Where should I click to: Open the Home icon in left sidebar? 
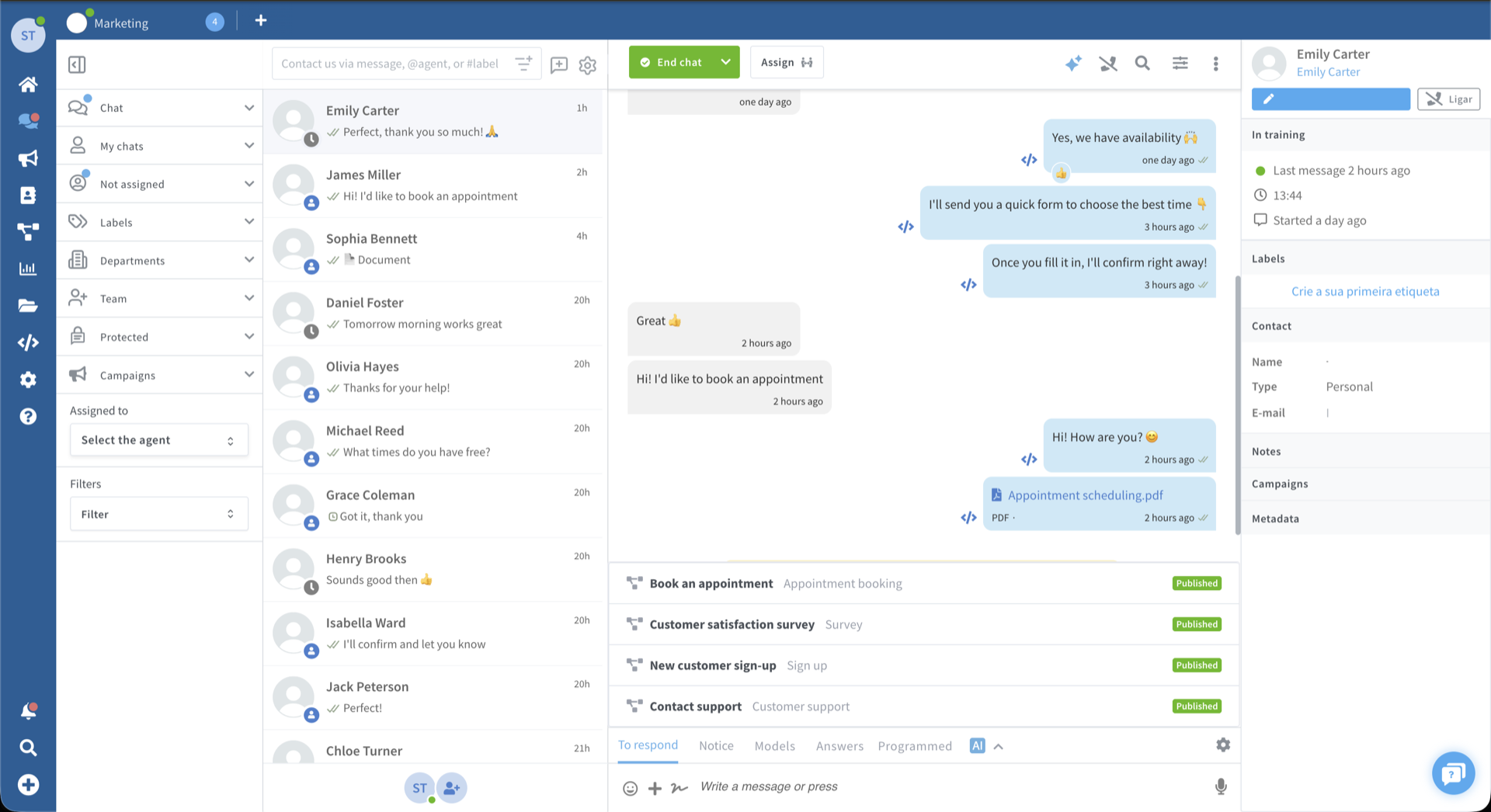[28, 84]
